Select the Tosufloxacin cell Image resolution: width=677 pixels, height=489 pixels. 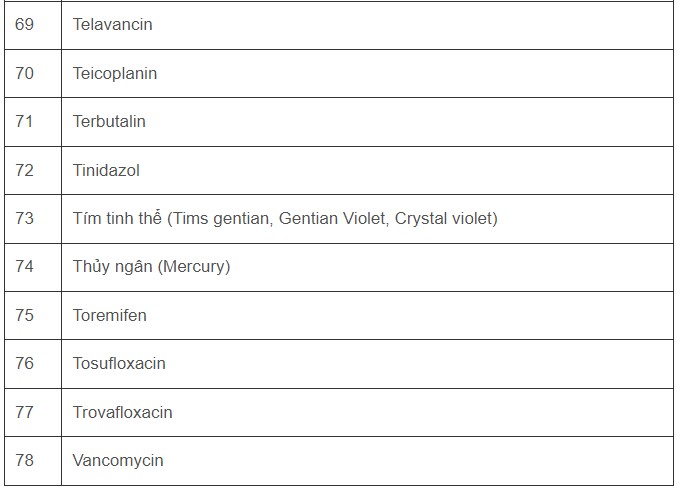tap(119, 363)
